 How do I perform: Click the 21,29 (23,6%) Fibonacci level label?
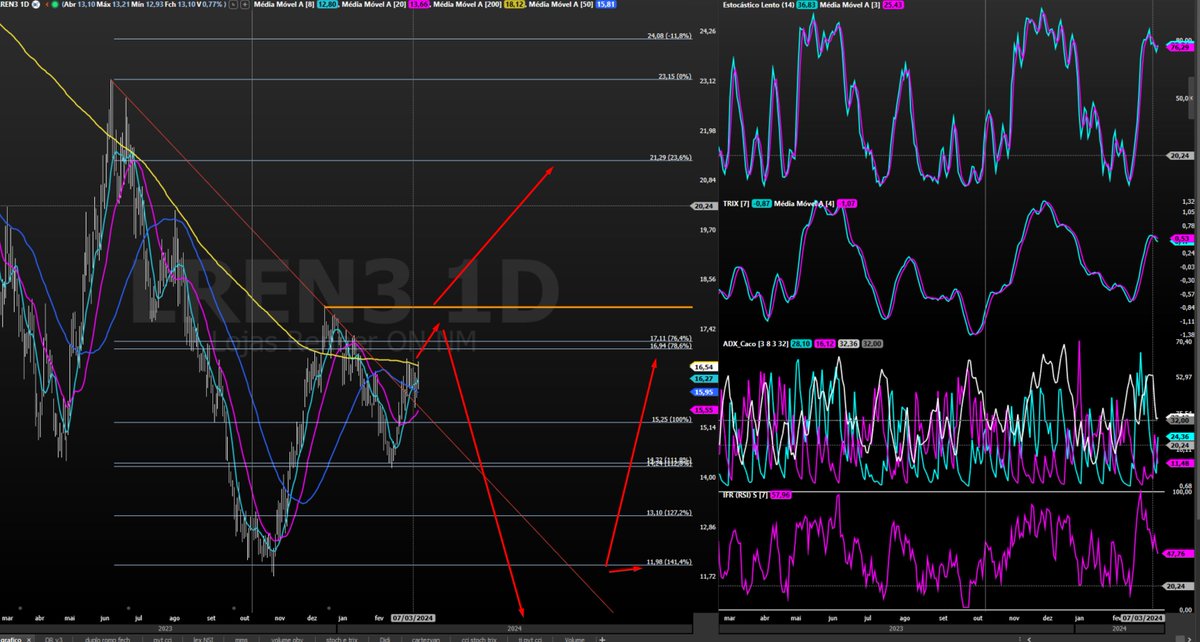(670, 157)
